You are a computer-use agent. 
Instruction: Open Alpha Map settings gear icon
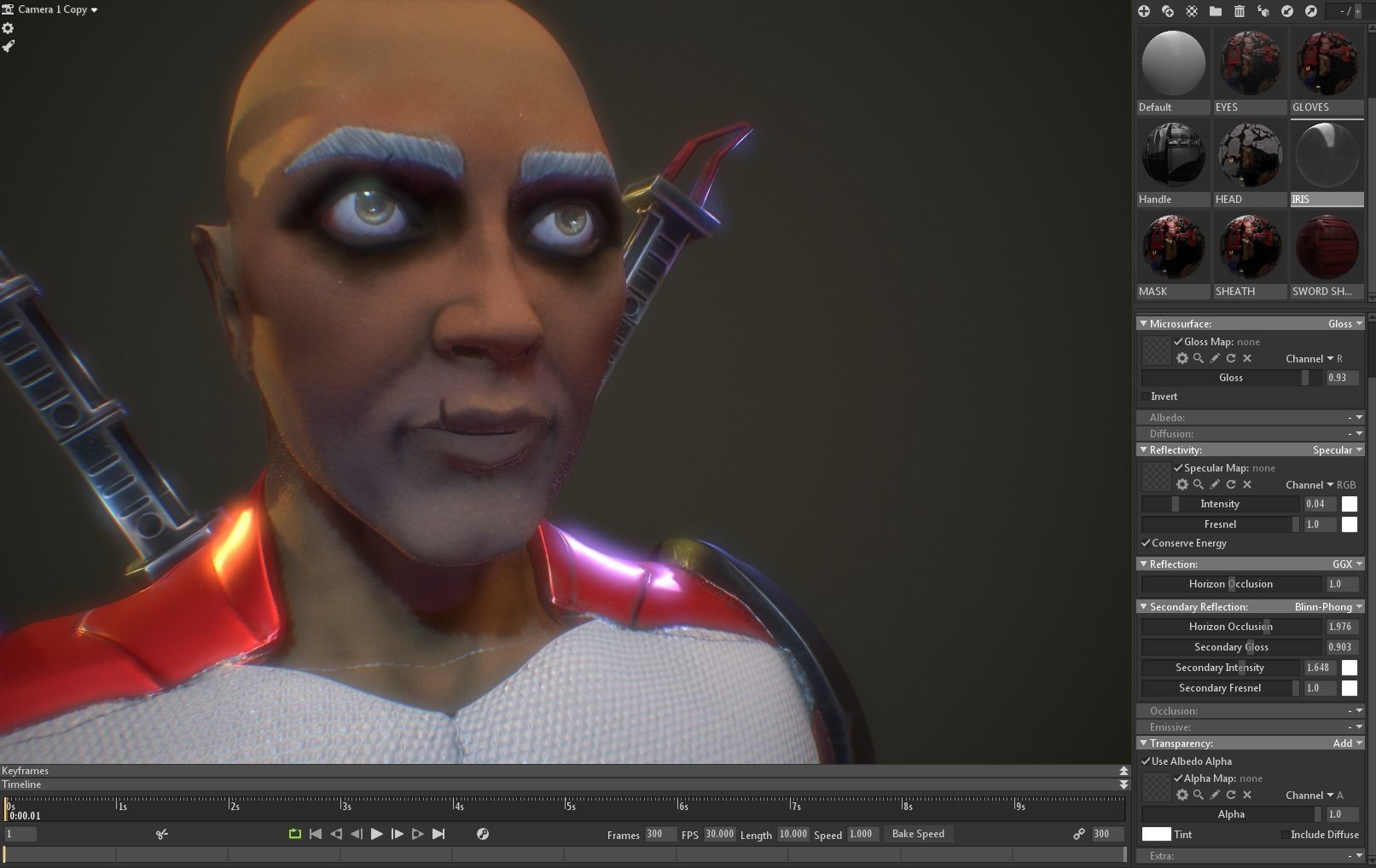click(x=1182, y=795)
